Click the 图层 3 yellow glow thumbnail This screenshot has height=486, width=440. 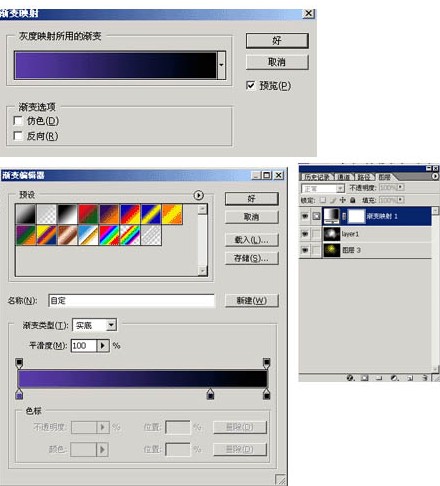[332, 250]
